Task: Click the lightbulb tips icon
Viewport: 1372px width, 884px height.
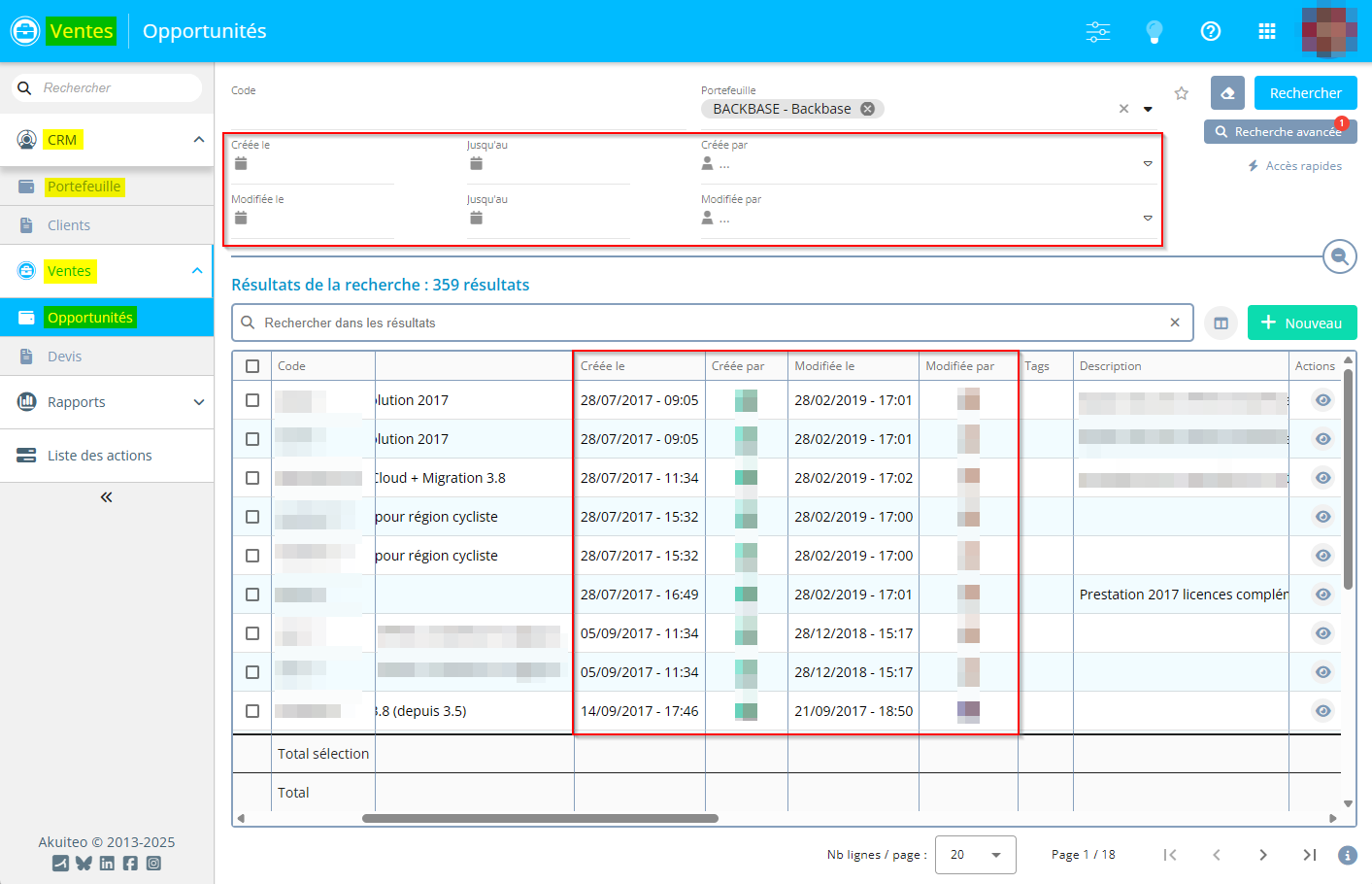Action: pyautogui.click(x=1154, y=31)
